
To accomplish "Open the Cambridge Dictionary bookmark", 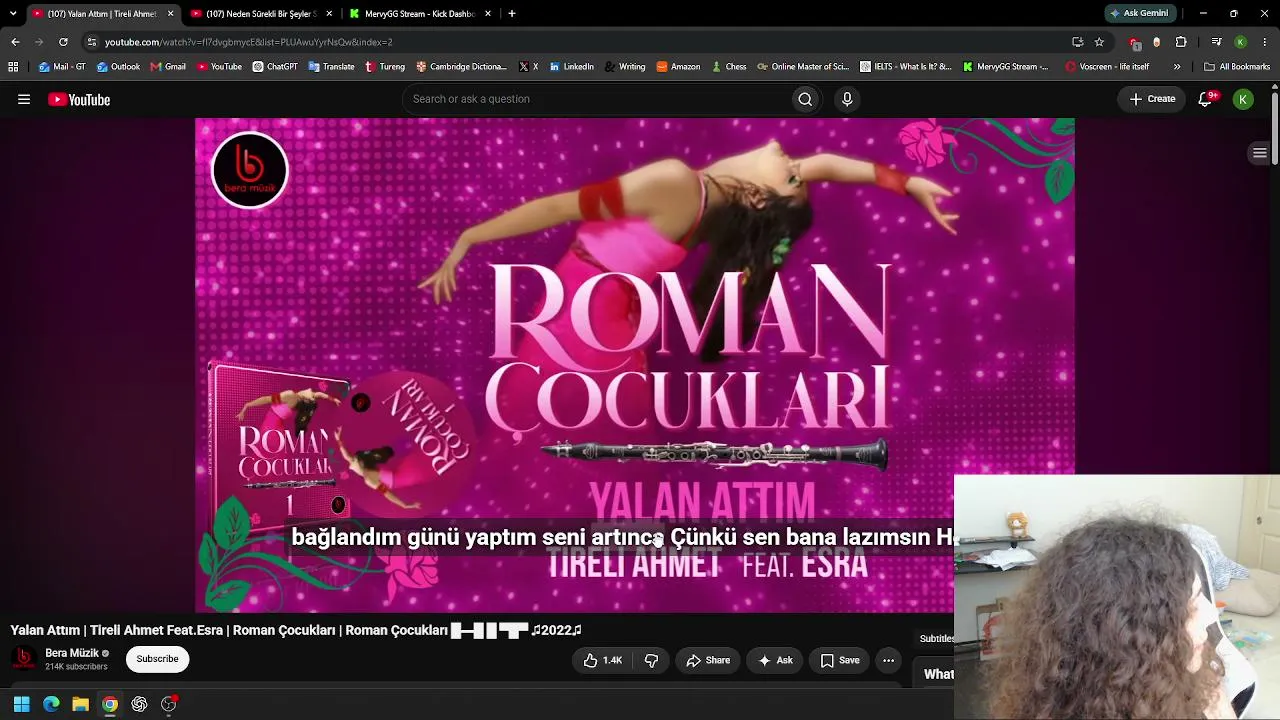I will click(x=462, y=67).
